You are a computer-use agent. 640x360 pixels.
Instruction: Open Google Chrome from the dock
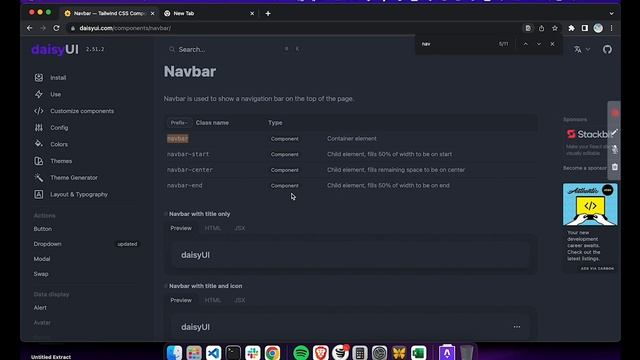[x=272, y=352]
